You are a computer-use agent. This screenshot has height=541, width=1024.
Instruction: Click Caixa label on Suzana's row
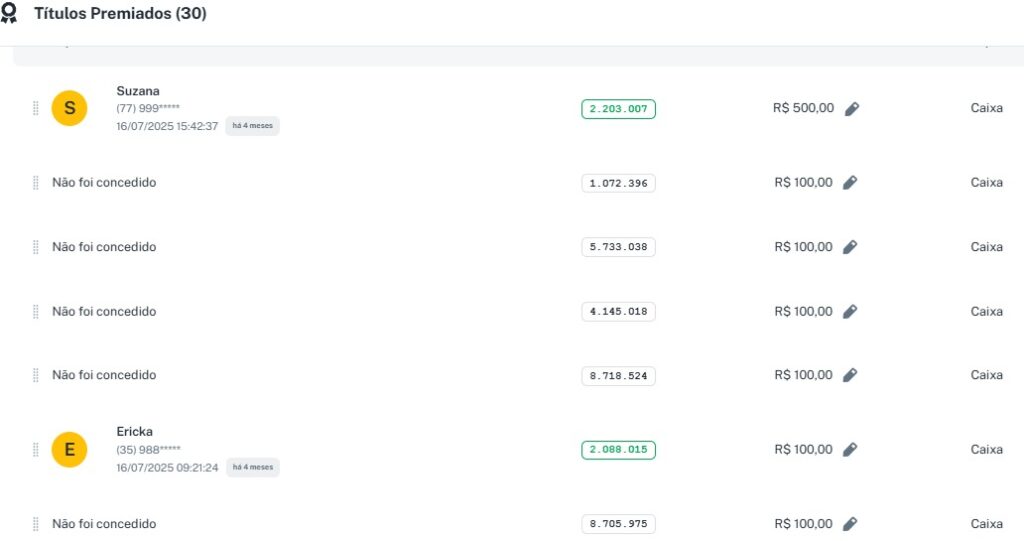coord(986,108)
